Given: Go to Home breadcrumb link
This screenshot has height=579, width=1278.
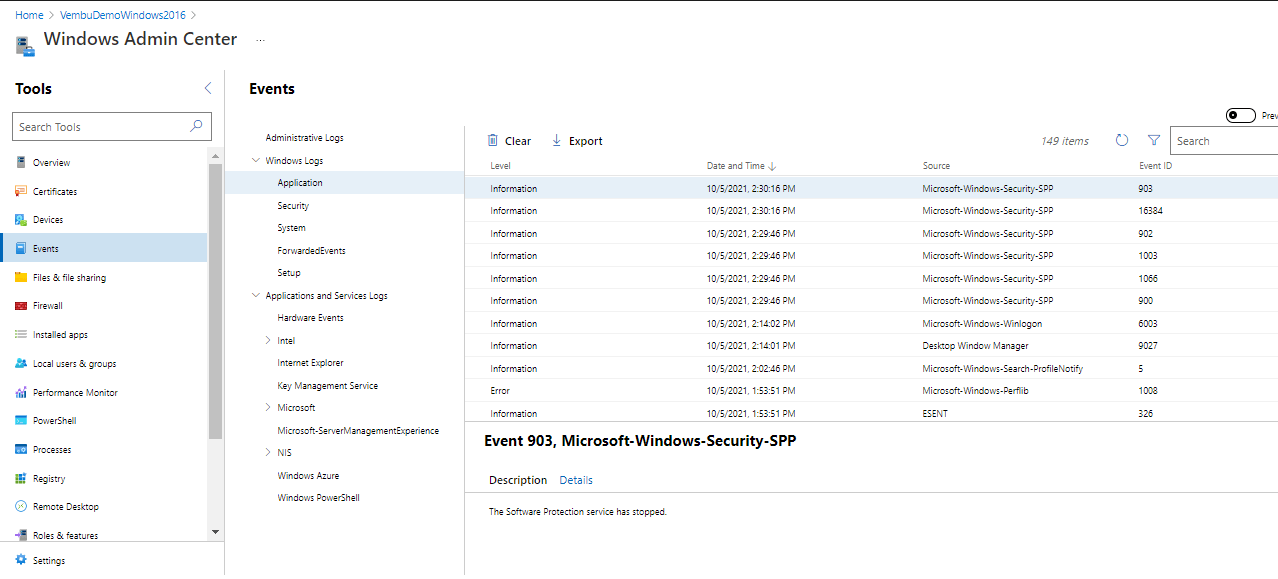Looking at the screenshot, I should point(29,15).
